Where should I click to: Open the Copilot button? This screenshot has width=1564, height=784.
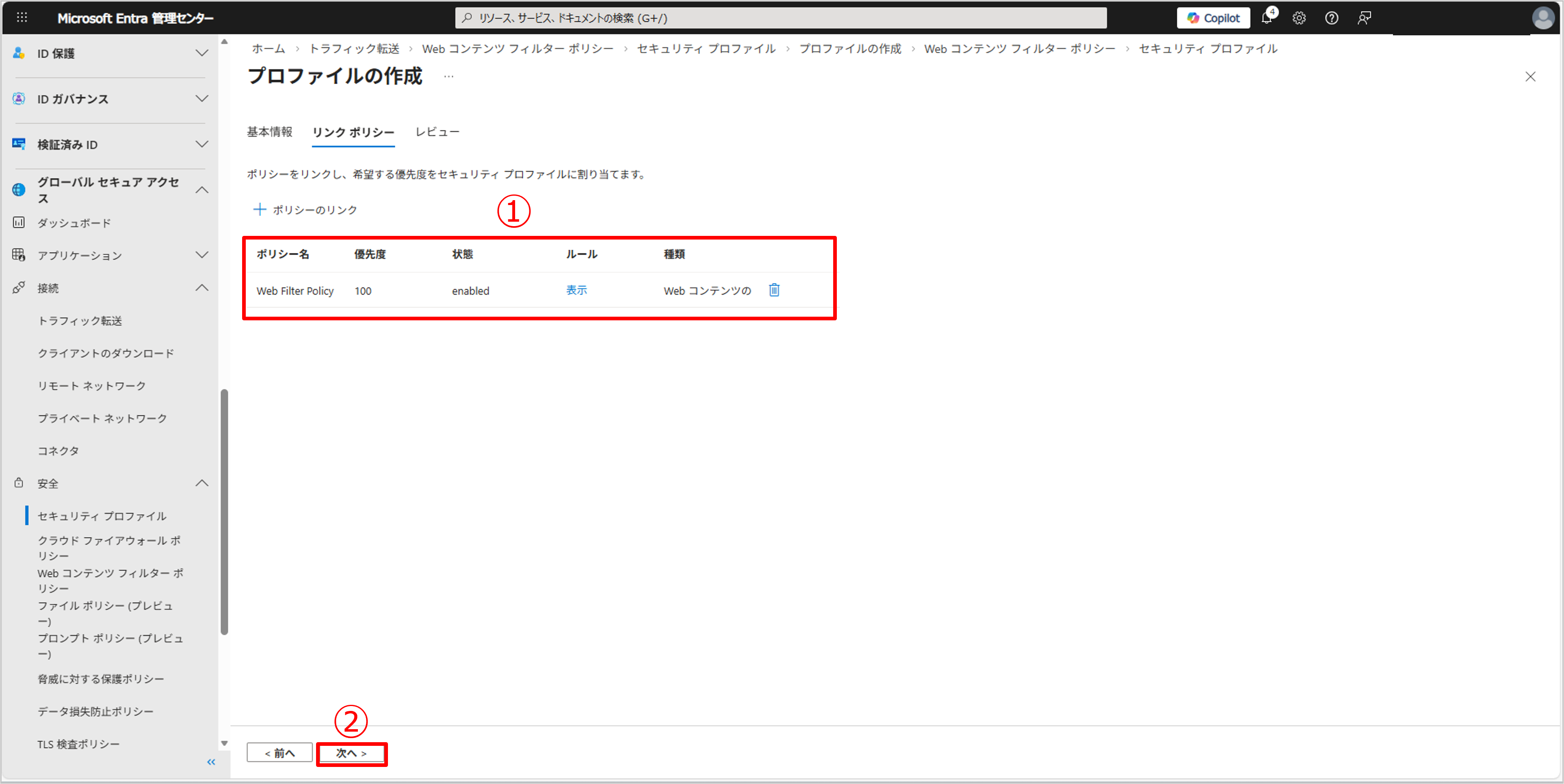point(1213,18)
